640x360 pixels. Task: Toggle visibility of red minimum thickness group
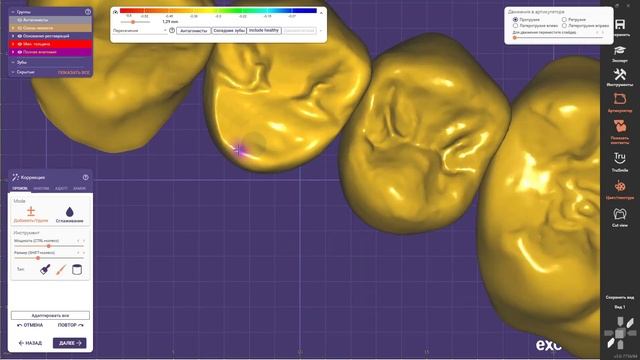[20, 44]
